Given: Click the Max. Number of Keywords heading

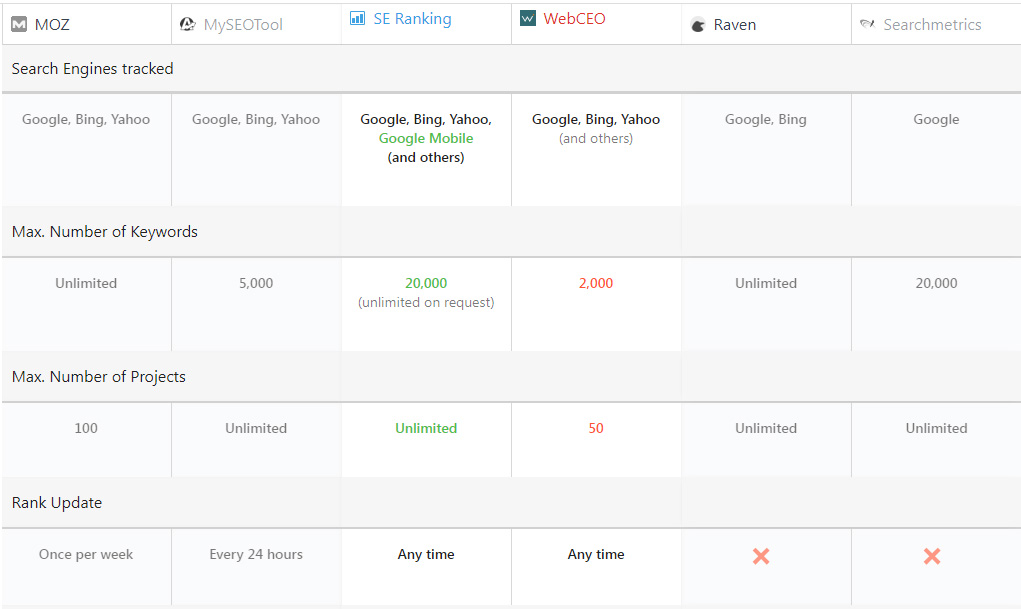Looking at the screenshot, I should [x=104, y=232].
